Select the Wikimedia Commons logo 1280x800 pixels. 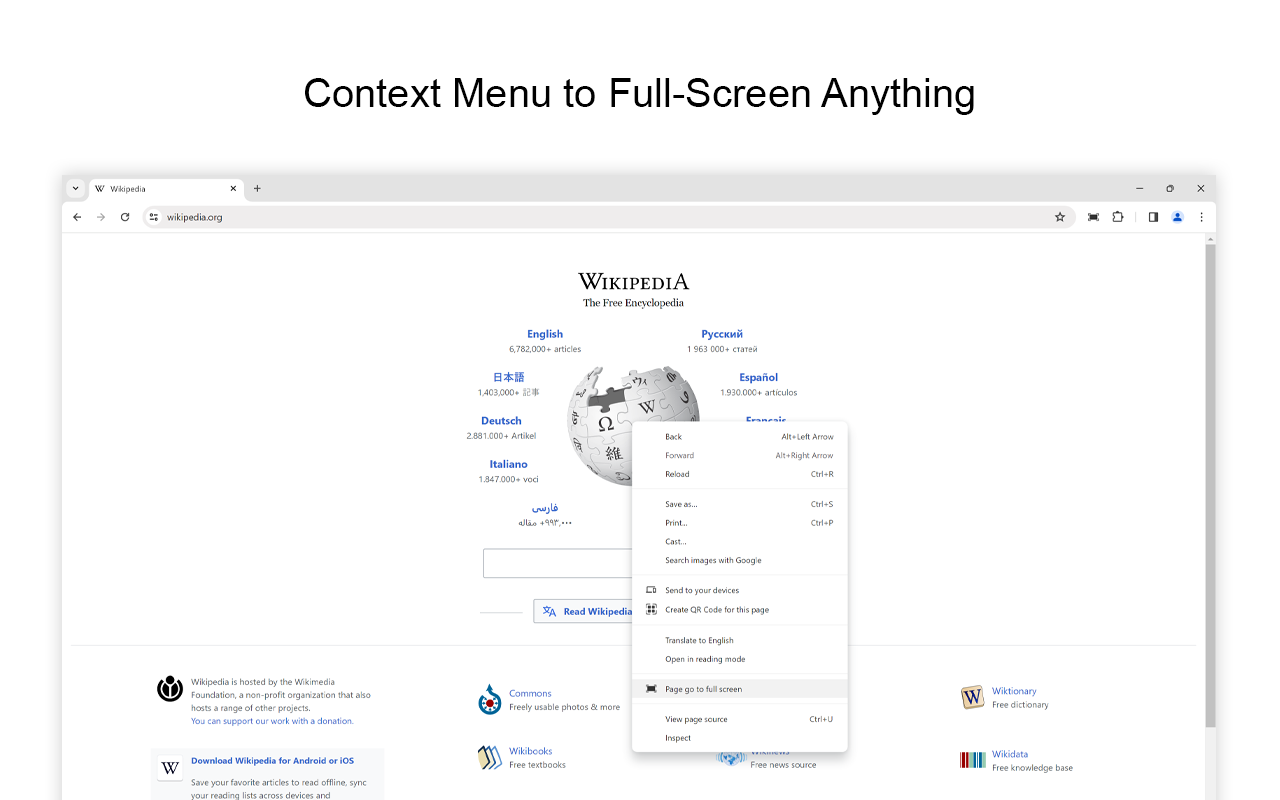pyautogui.click(x=490, y=700)
